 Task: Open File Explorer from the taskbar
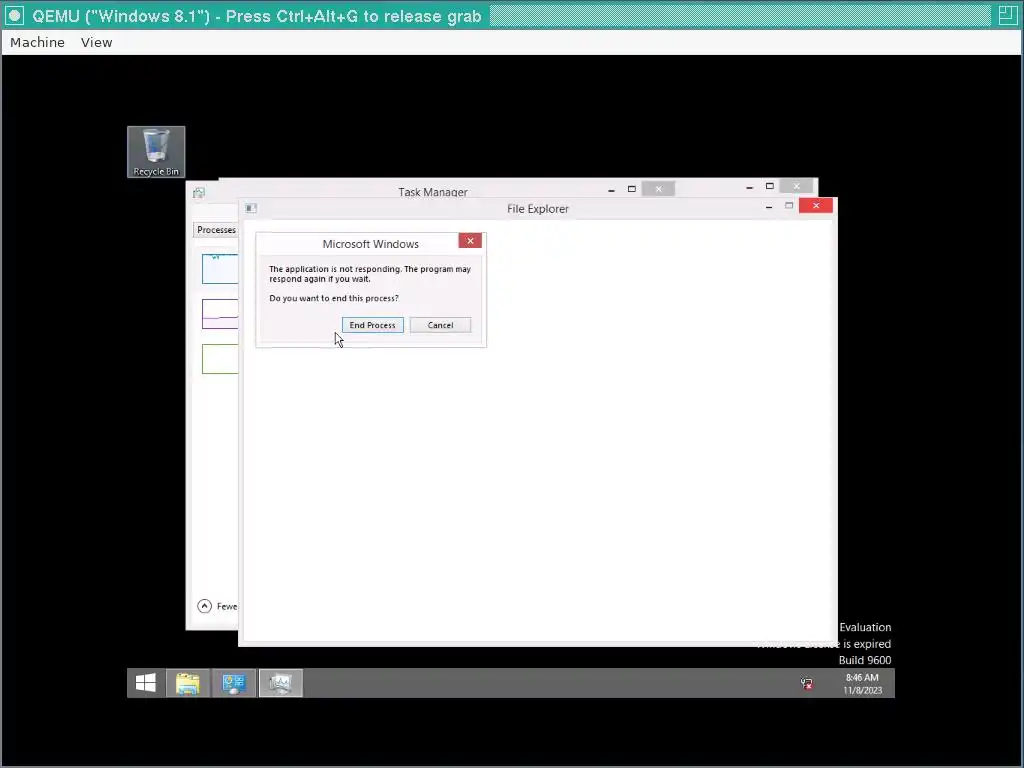click(x=188, y=683)
